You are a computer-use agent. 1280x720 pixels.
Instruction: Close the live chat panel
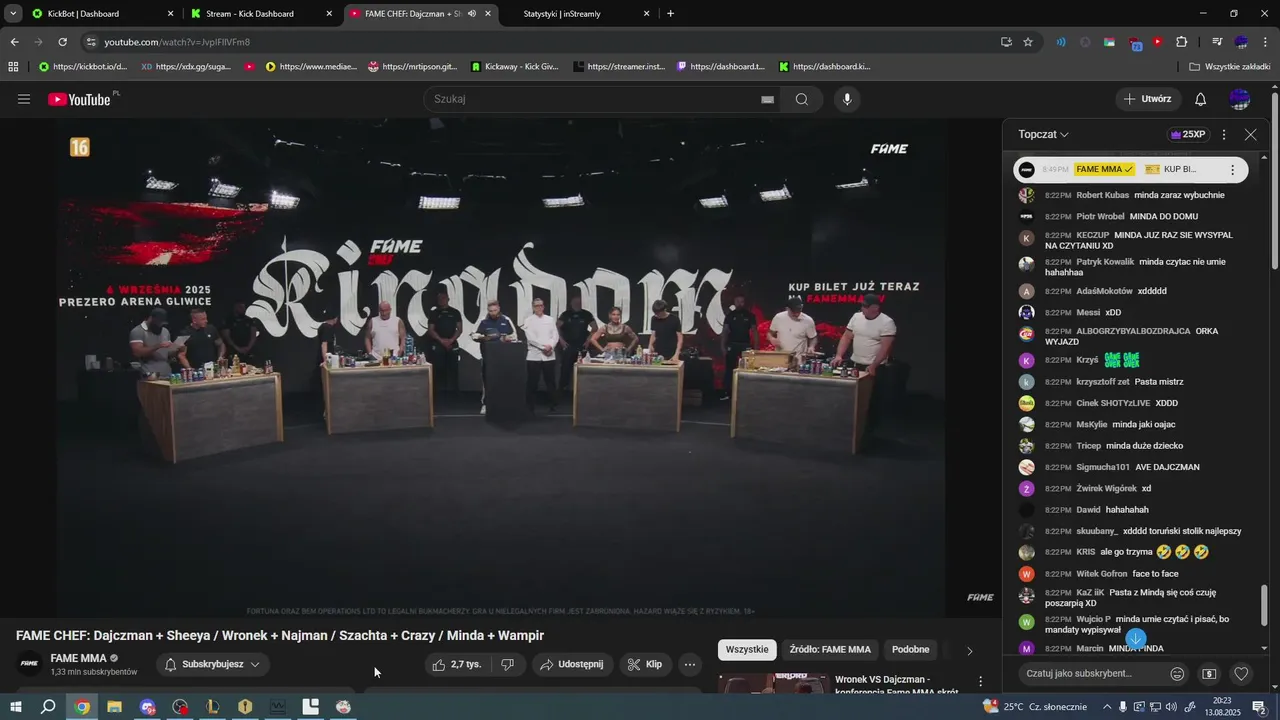click(x=1251, y=134)
